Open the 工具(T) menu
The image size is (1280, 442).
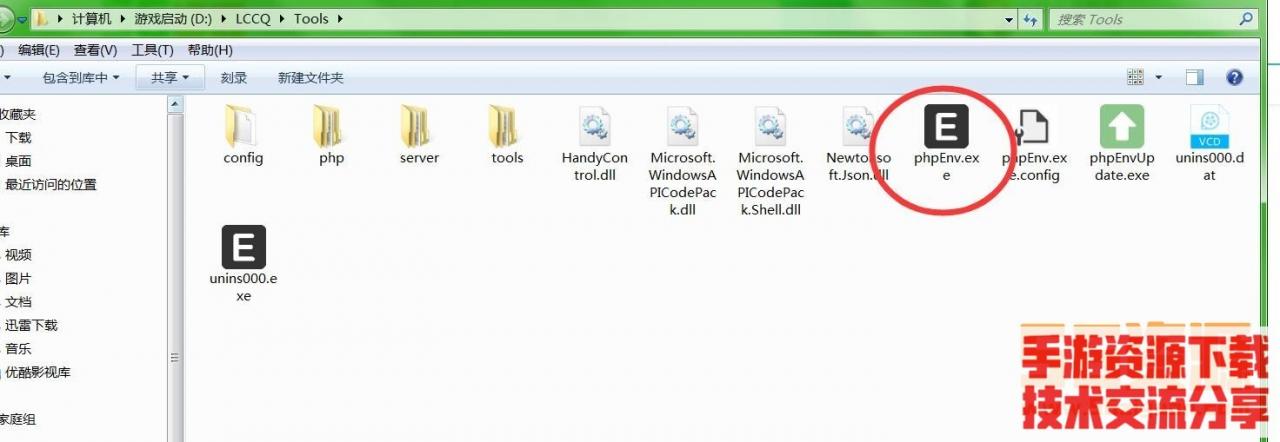click(x=152, y=50)
